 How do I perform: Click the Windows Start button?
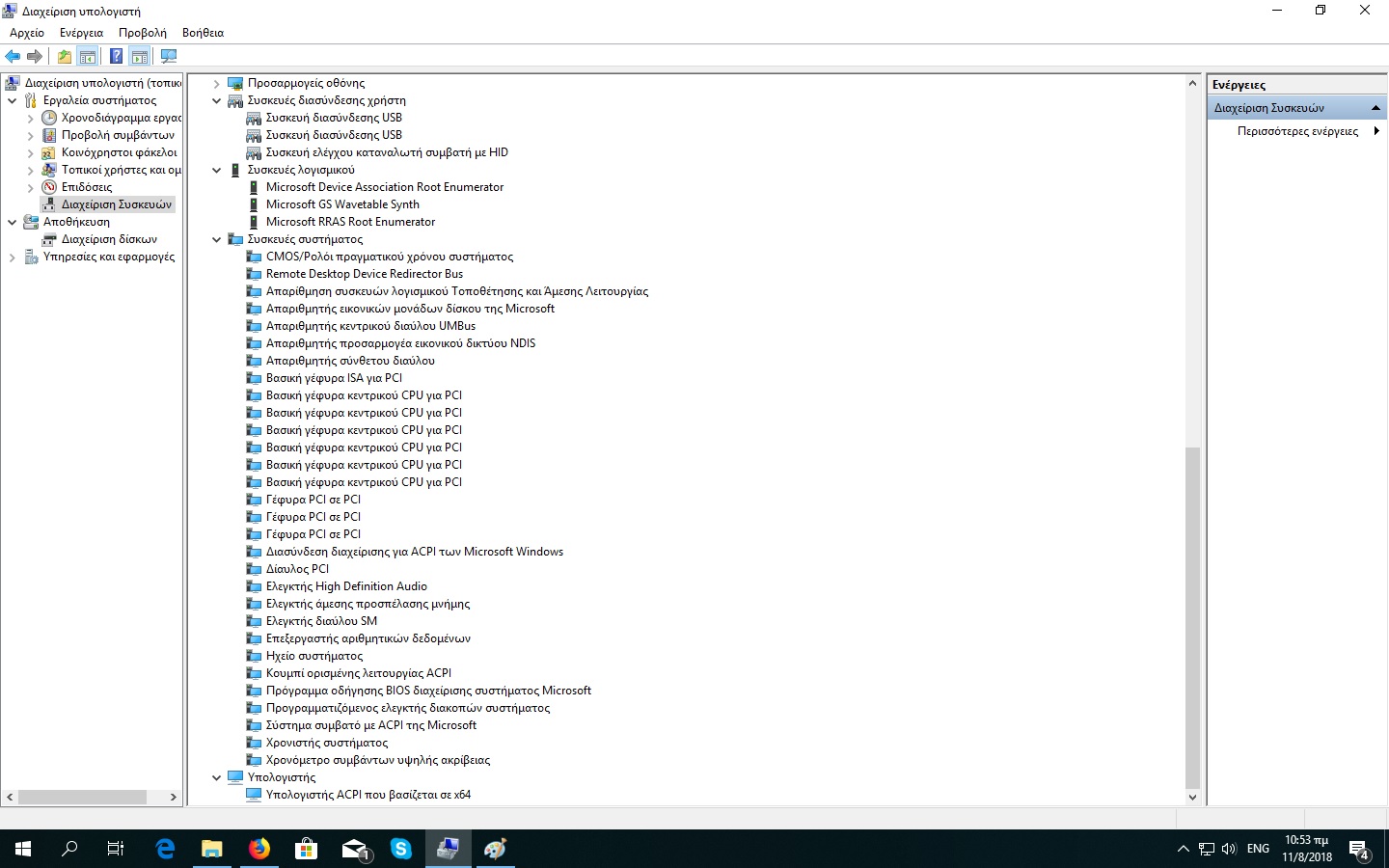click(x=23, y=849)
